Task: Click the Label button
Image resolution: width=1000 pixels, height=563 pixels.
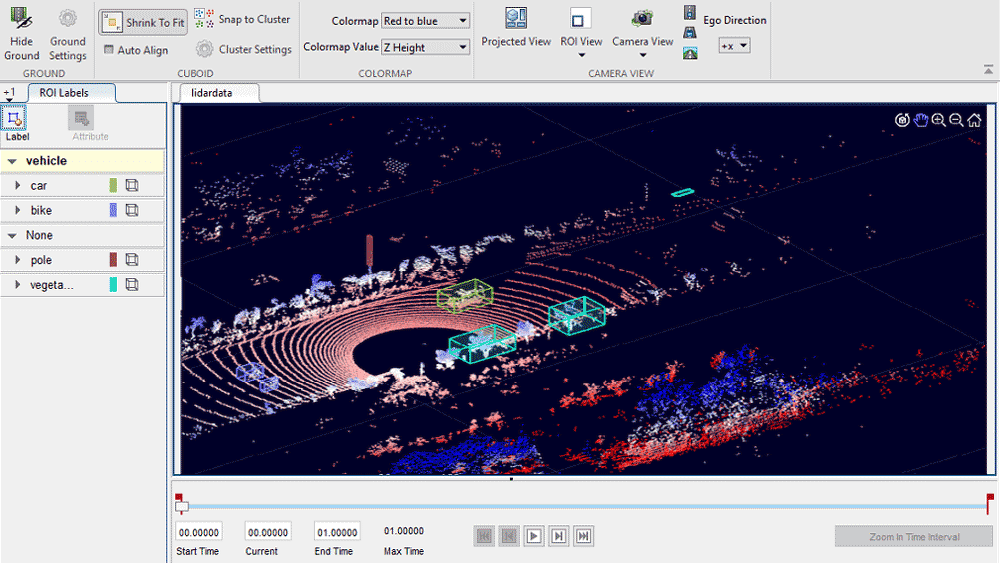Action: (x=16, y=120)
